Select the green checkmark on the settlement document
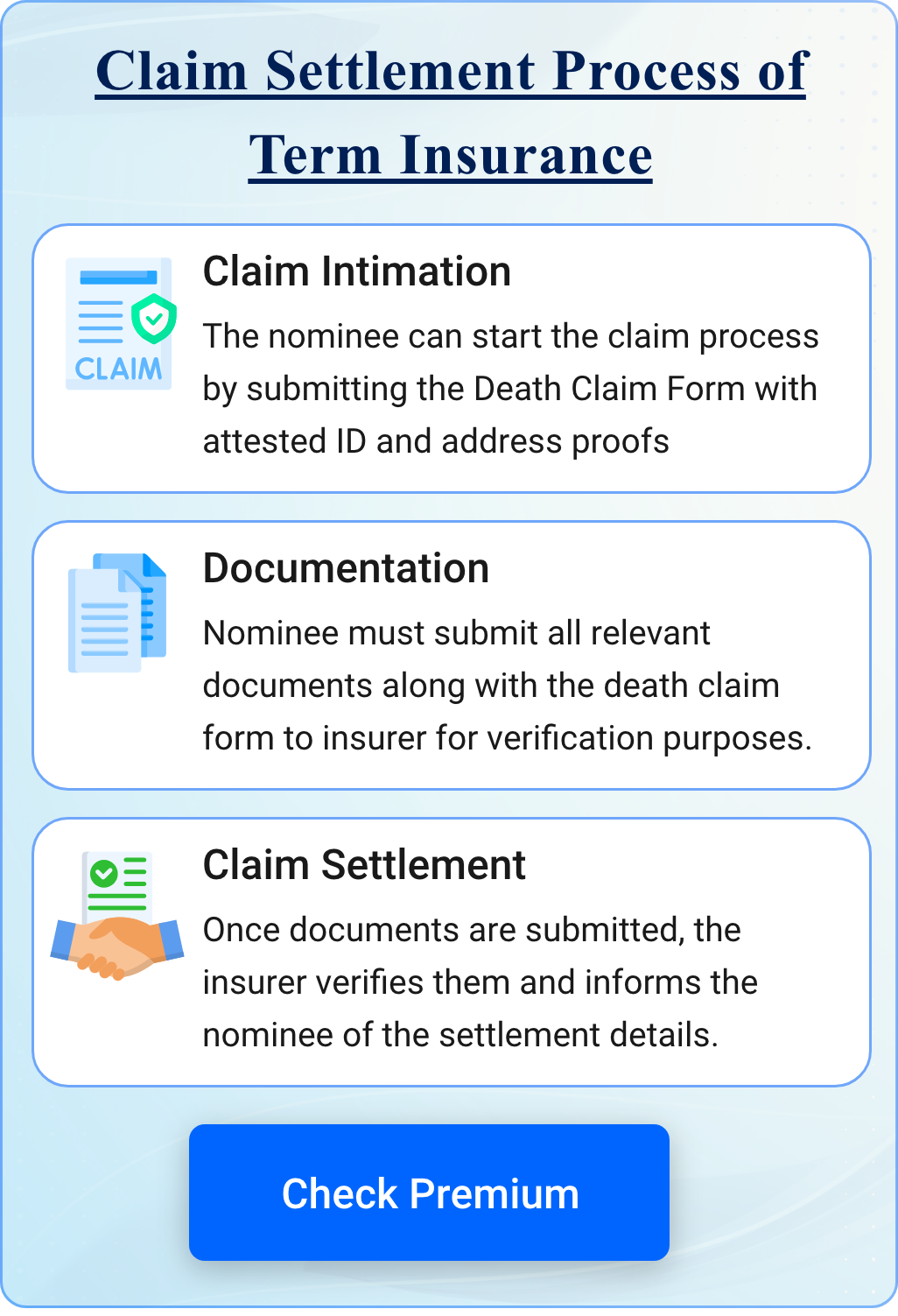Image resolution: width=898 pixels, height=1316 pixels. [103, 871]
